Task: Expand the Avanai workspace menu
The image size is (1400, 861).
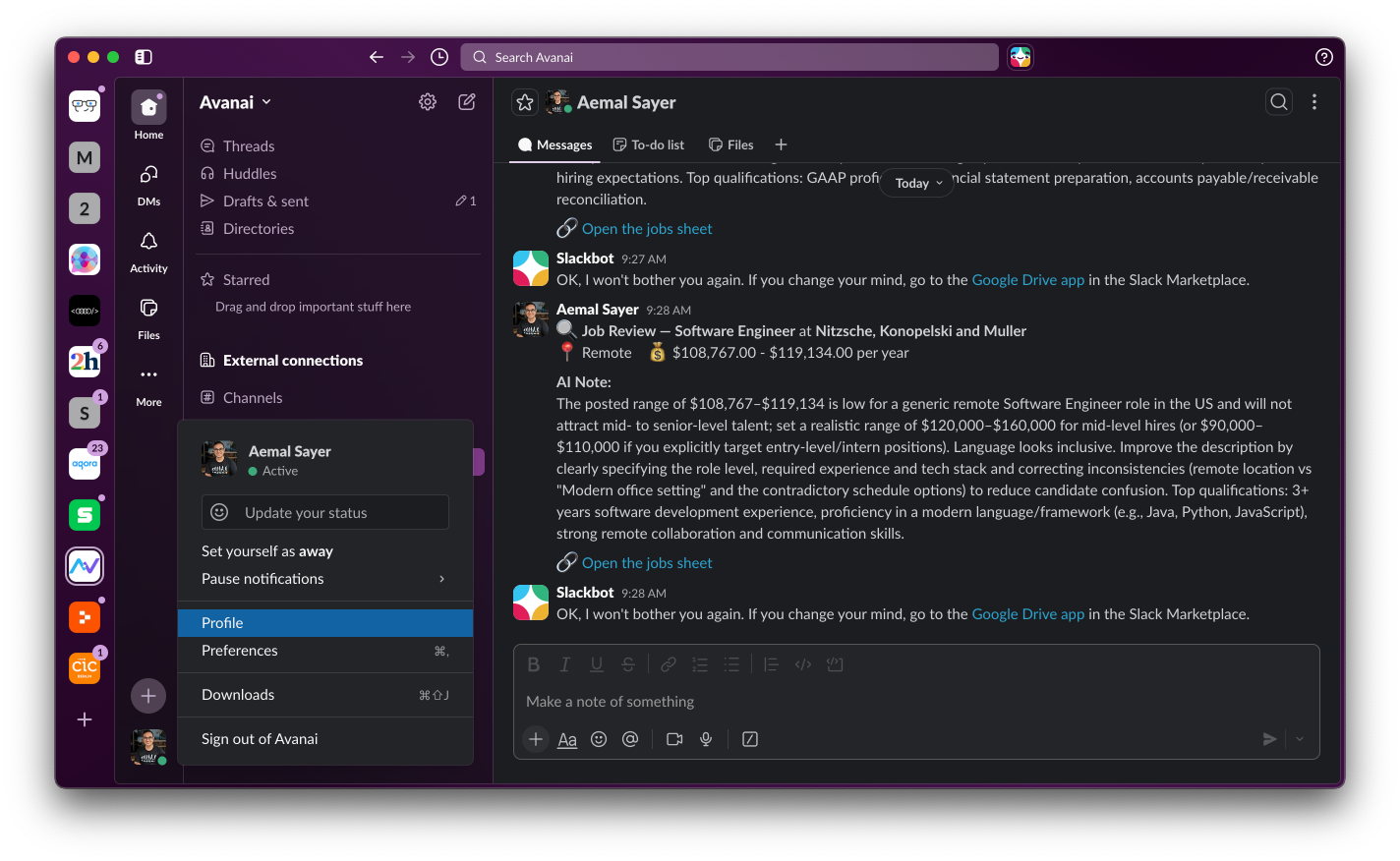Action: point(235,102)
